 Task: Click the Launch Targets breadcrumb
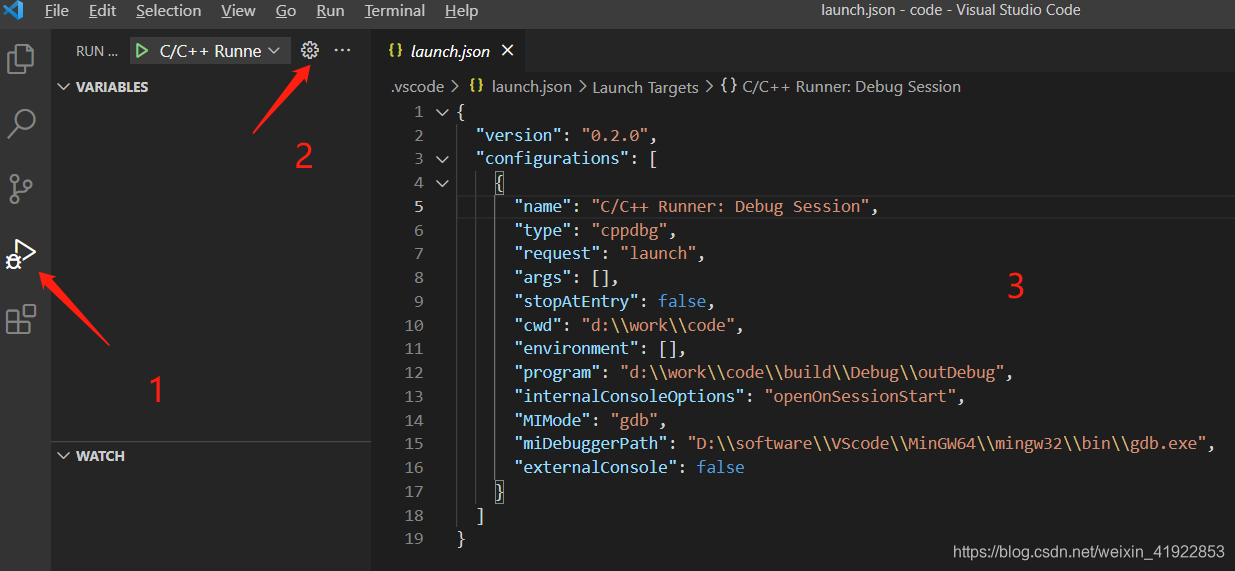(x=645, y=87)
